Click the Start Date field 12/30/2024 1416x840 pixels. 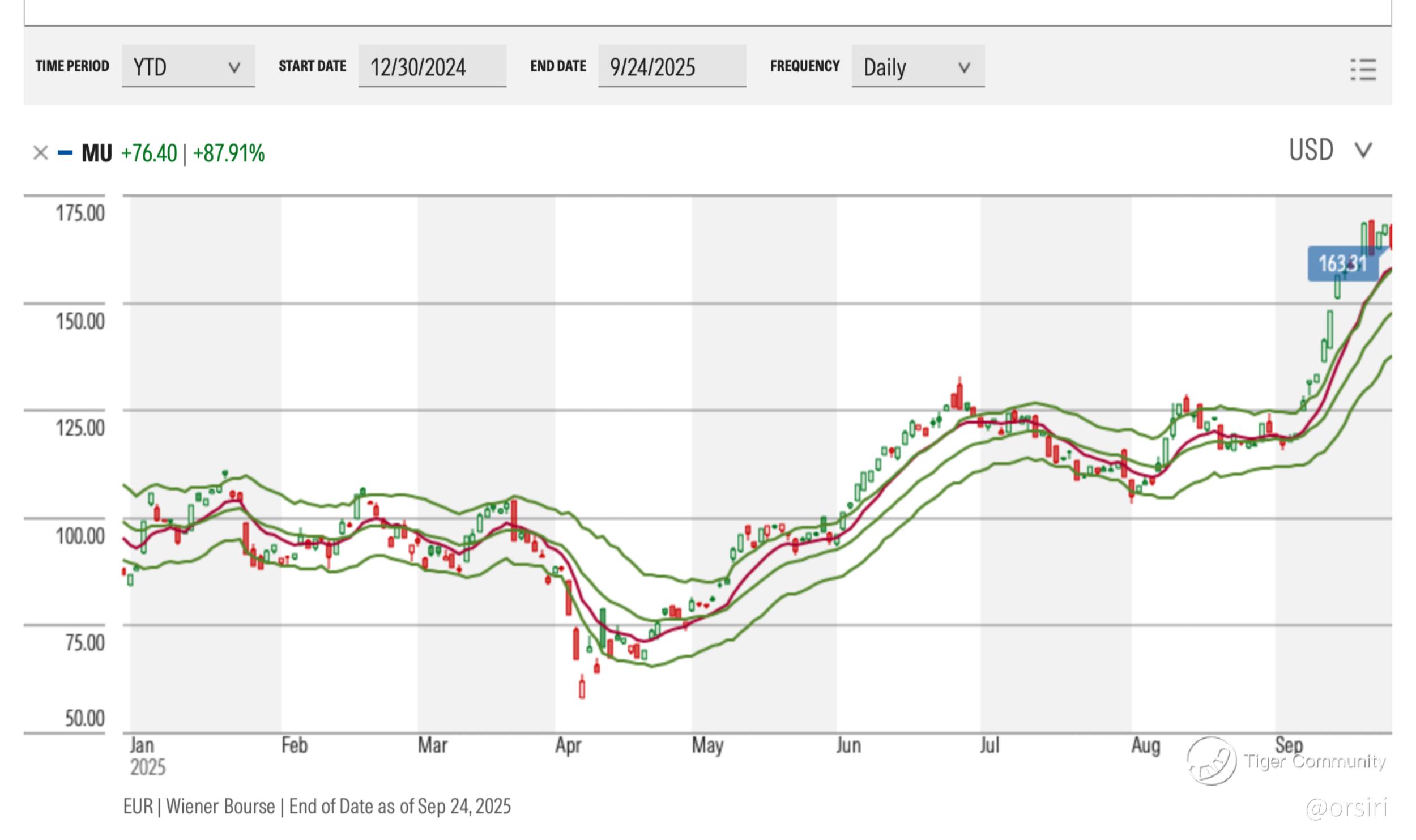tap(432, 67)
